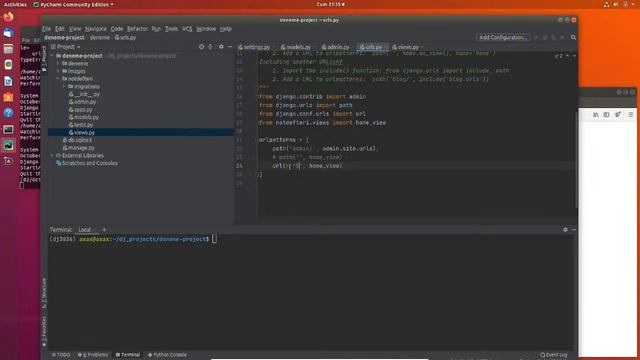Open terminal panel settings gear
This screenshot has height=360, width=640.
coord(565,230)
